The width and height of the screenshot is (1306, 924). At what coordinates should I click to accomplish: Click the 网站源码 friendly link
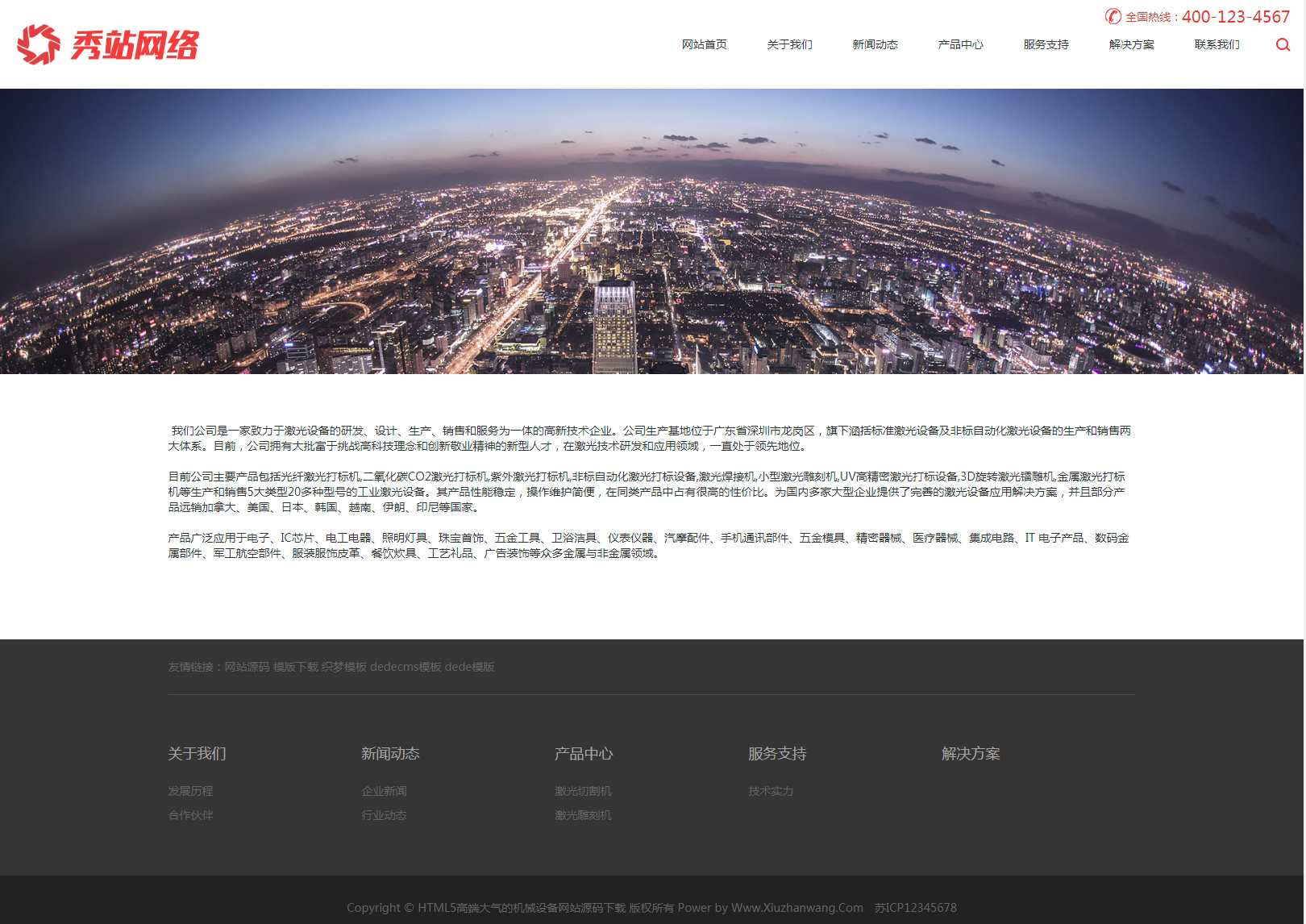pos(247,667)
